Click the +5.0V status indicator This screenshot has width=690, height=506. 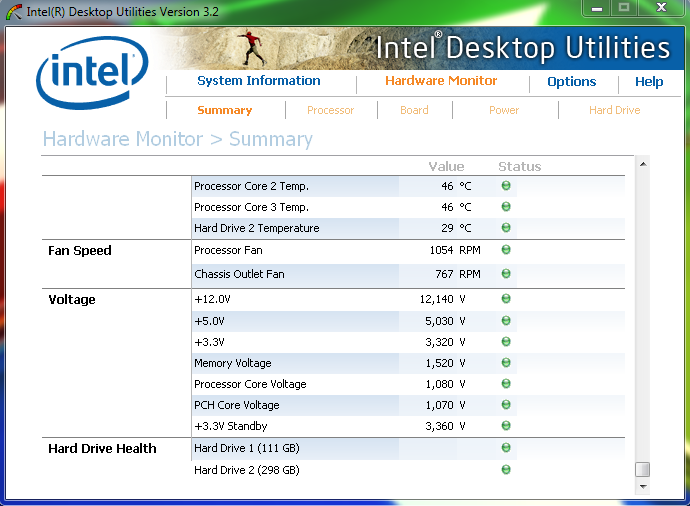(506, 320)
